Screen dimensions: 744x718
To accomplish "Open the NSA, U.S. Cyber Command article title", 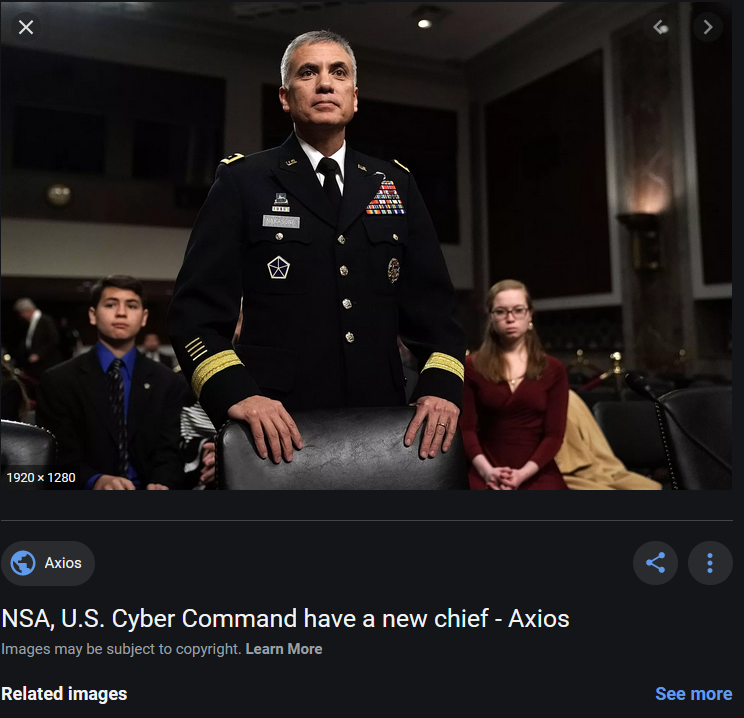I will coord(285,618).
